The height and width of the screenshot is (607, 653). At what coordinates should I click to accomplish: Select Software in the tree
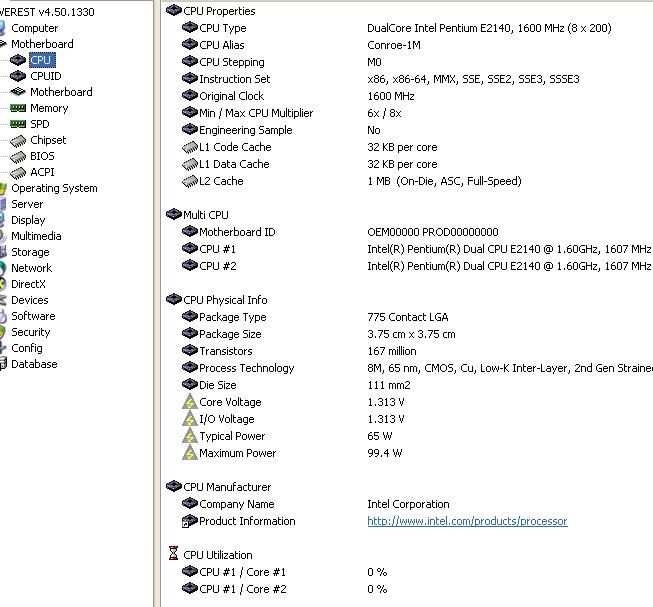click(33, 316)
